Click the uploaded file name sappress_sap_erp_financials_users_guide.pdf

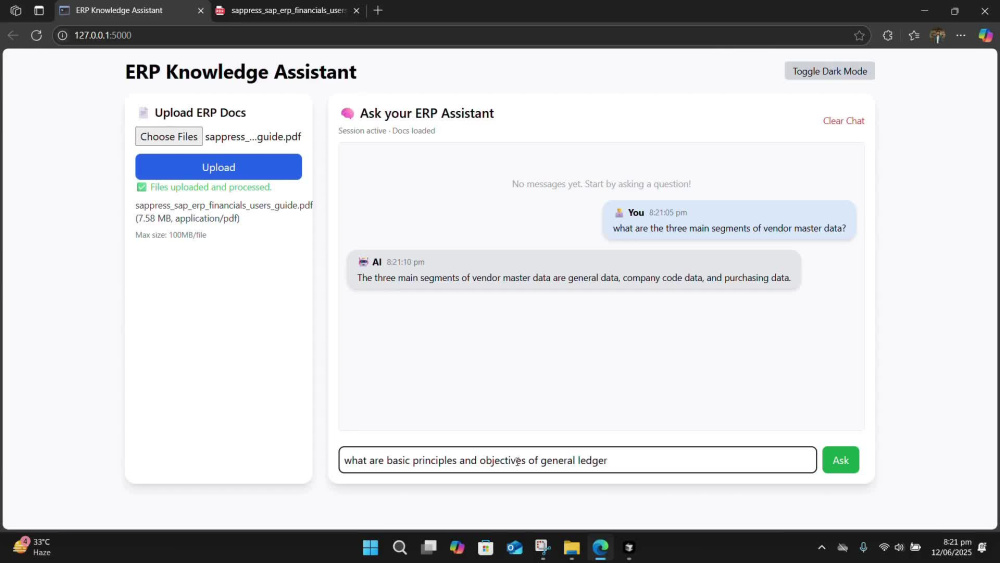tap(224, 205)
